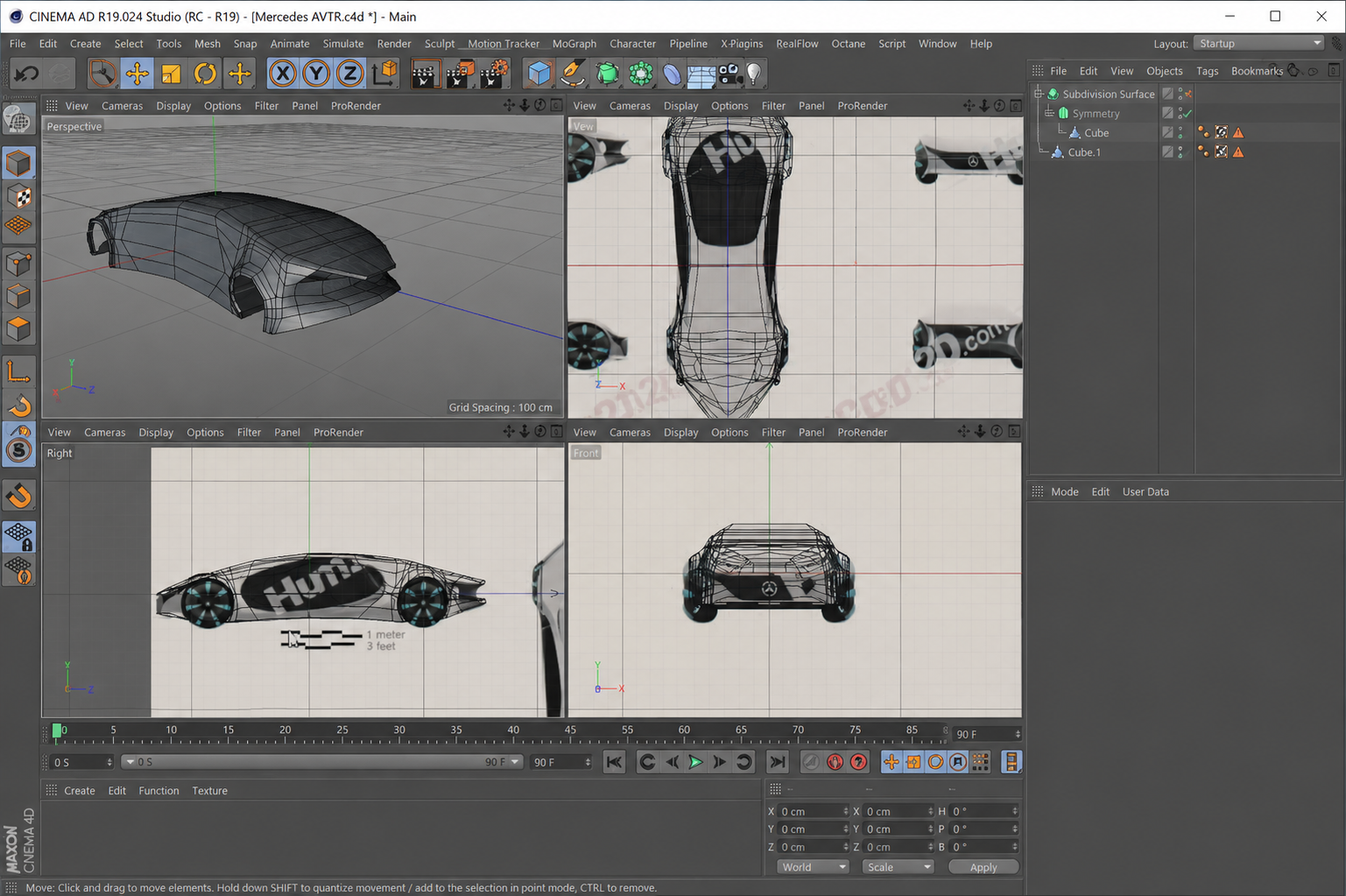Image resolution: width=1346 pixels, height=896 pixels.
Task: Click the timeline range slider bar
Action: coord(322,762)
